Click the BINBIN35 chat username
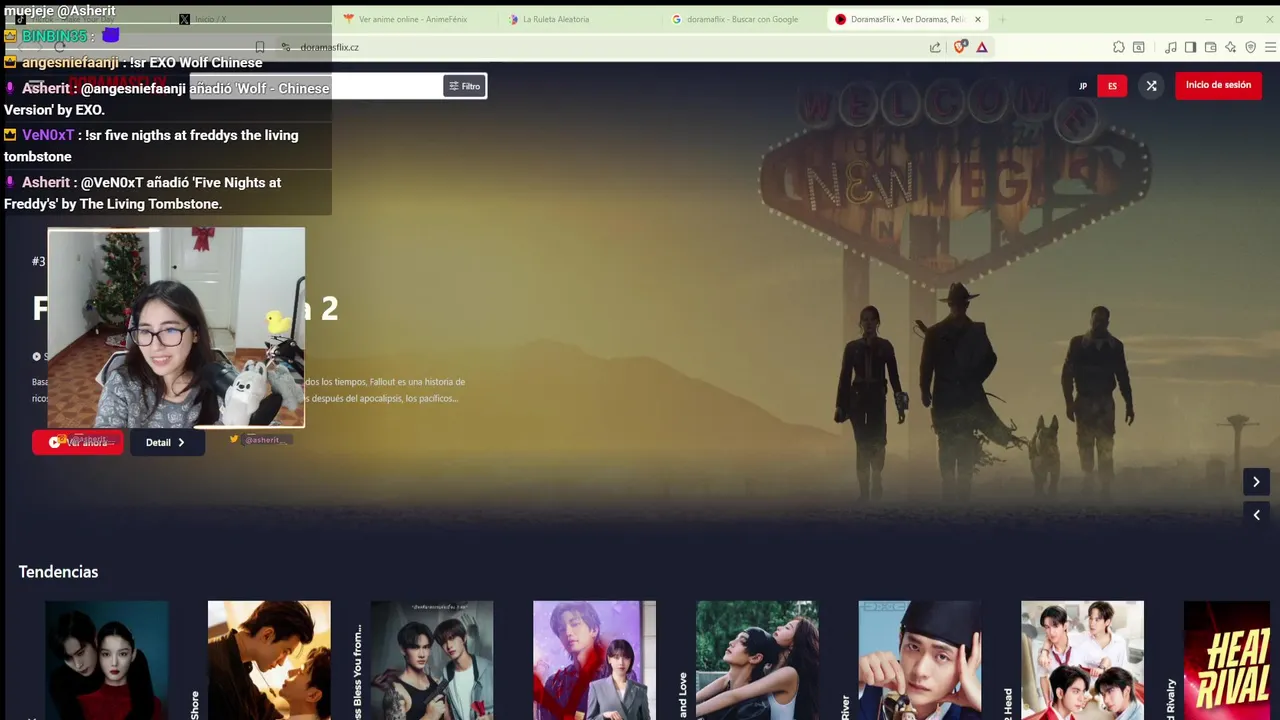Viewport: 1280px width, 720px height. (x=54, y=36)
